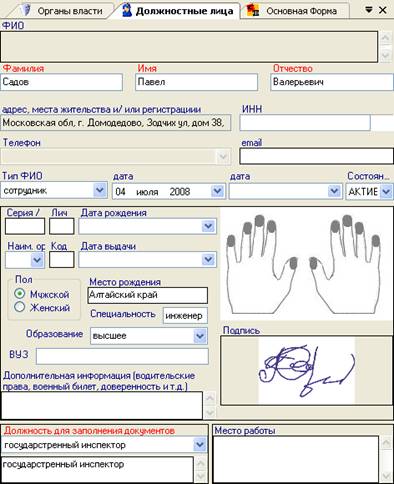This screenshot has width=394, height=484.
Task: Click the Основная Форма tab icon
Action: [x=253, y=10]
